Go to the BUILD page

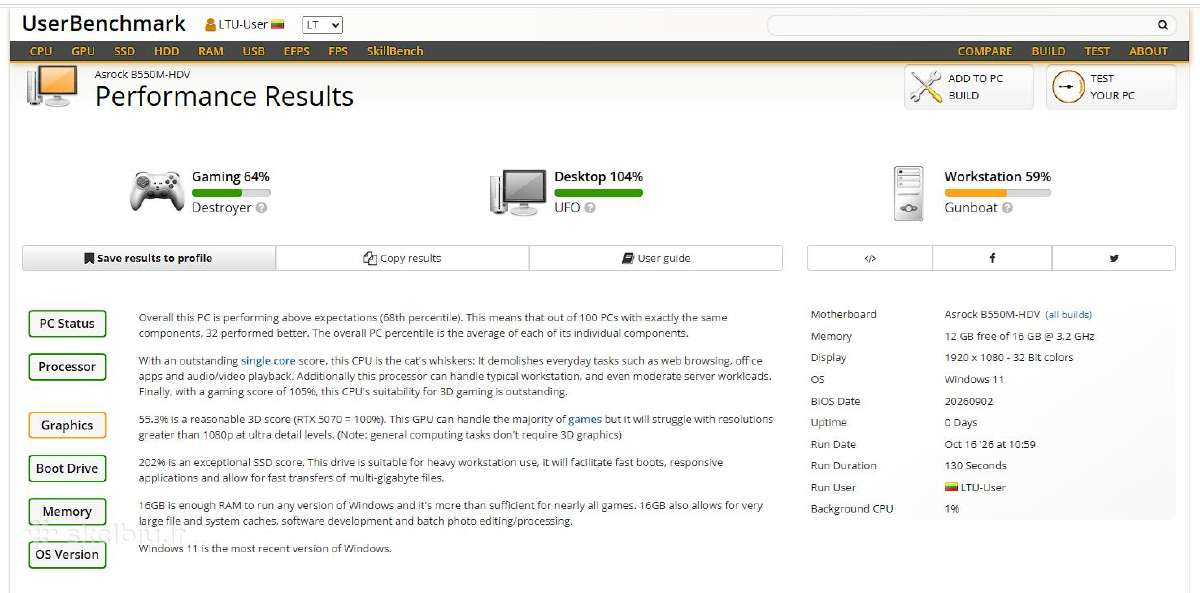click(x=1049, y=51)
